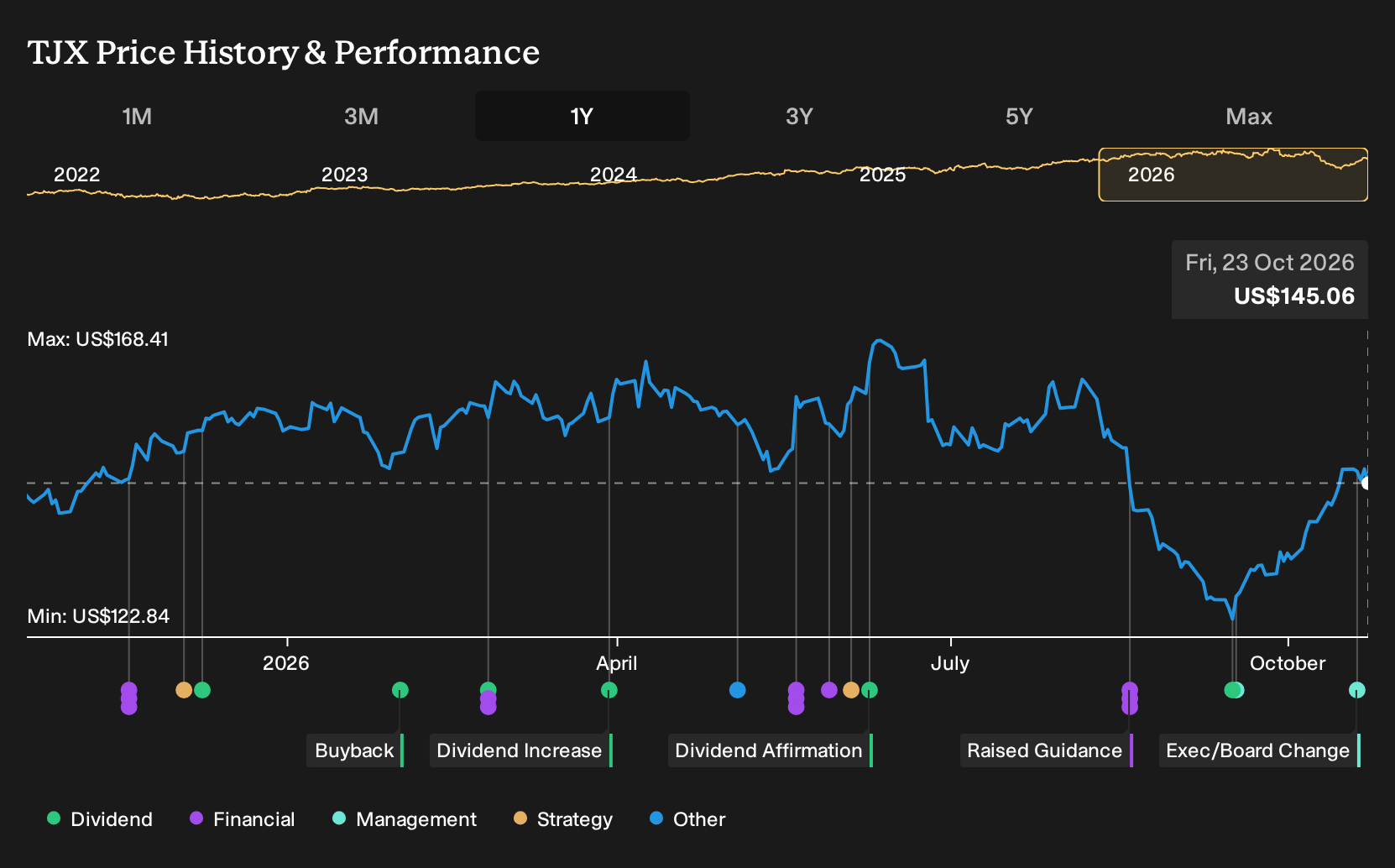Click the Min: US$122.84 label

[x=98, y=616]
